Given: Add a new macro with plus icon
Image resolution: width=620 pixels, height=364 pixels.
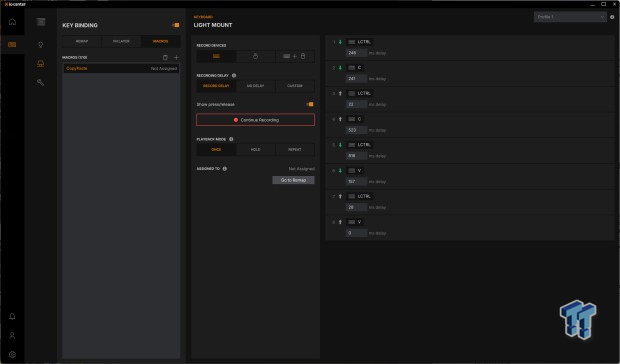Looking at the screenshot, I should [176, 58].
